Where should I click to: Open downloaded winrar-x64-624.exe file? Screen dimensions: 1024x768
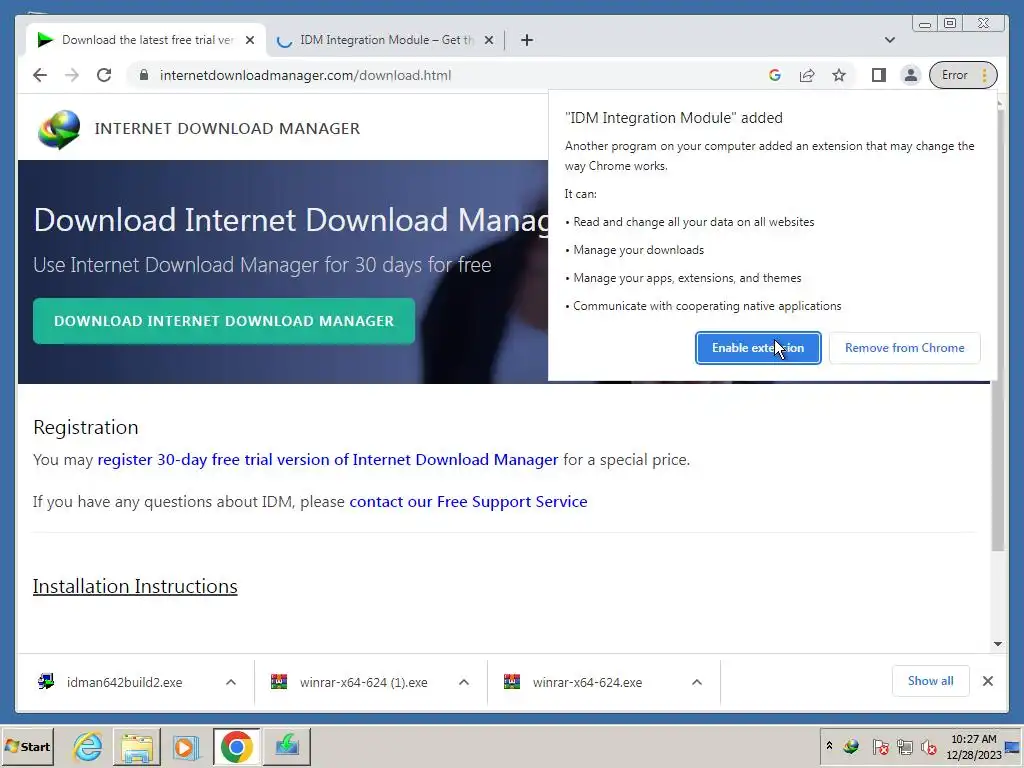pyautogui.click(x=575, y=682)
